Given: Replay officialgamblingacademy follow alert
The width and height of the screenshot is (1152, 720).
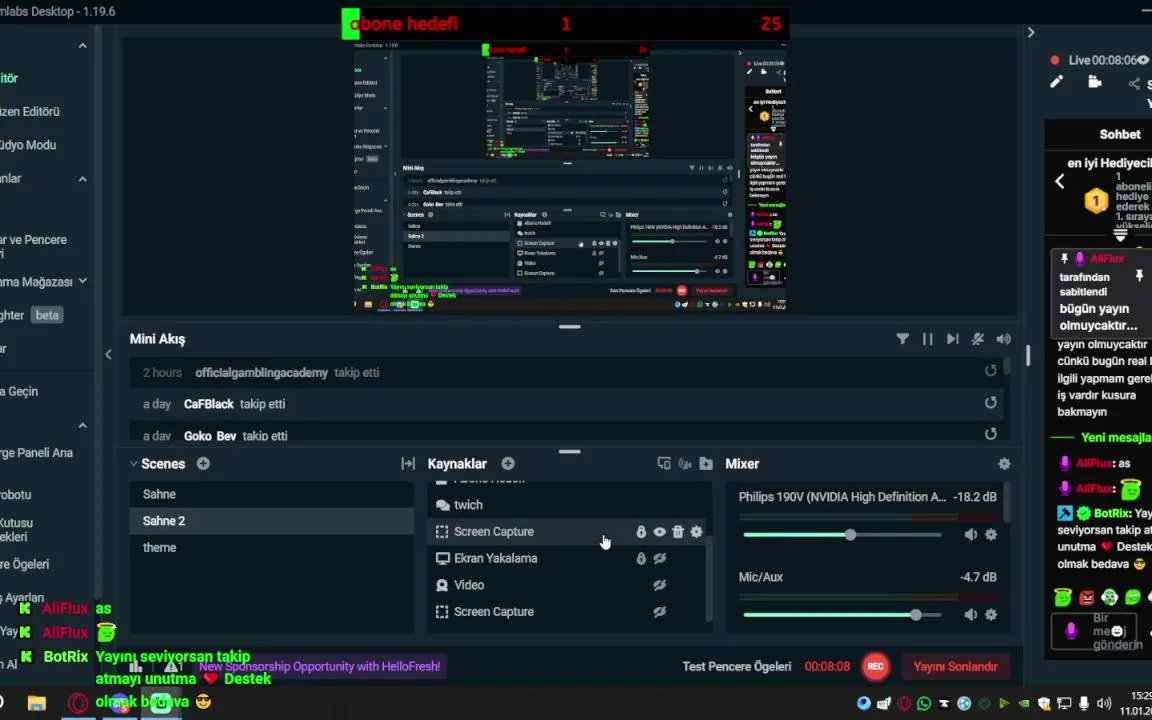Looking at the screenshot, I should pos(990,370).
